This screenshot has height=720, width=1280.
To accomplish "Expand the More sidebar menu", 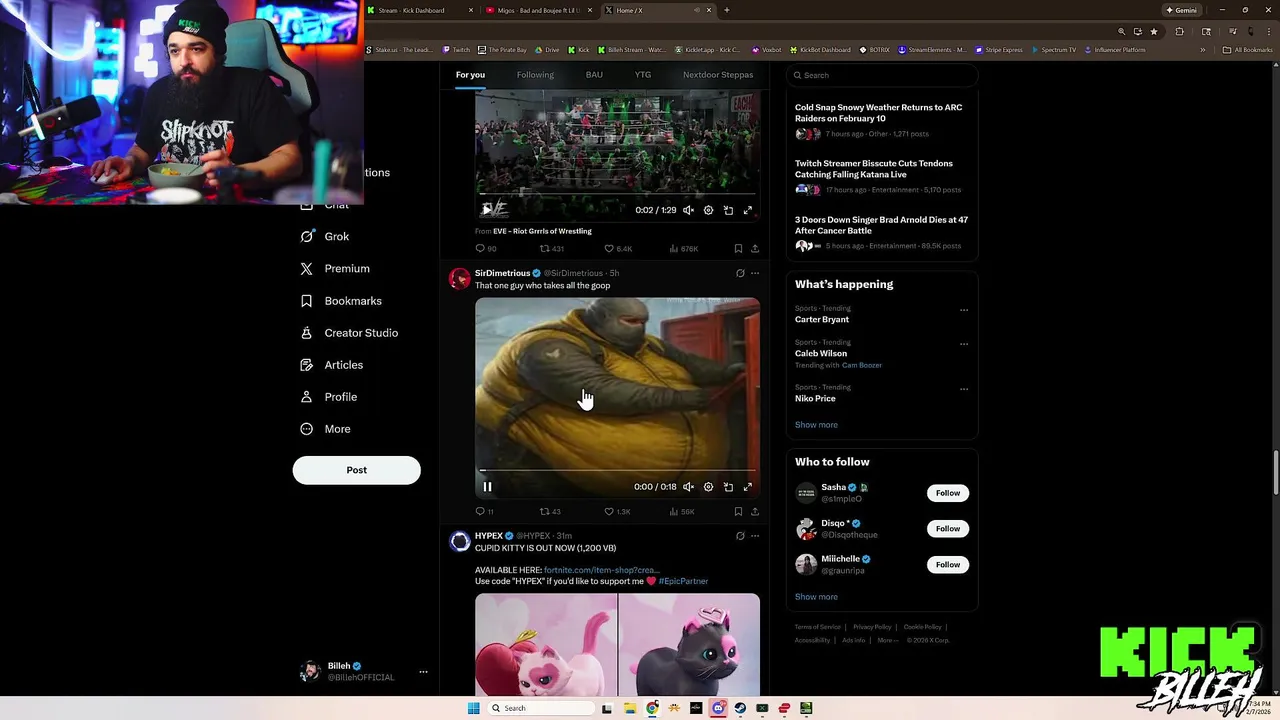I will coord(325,429).
